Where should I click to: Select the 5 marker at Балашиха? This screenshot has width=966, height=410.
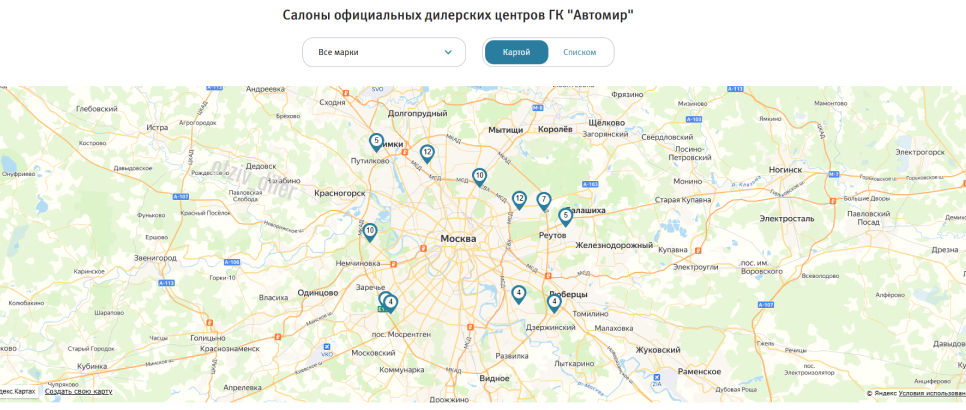click(566, 217)
